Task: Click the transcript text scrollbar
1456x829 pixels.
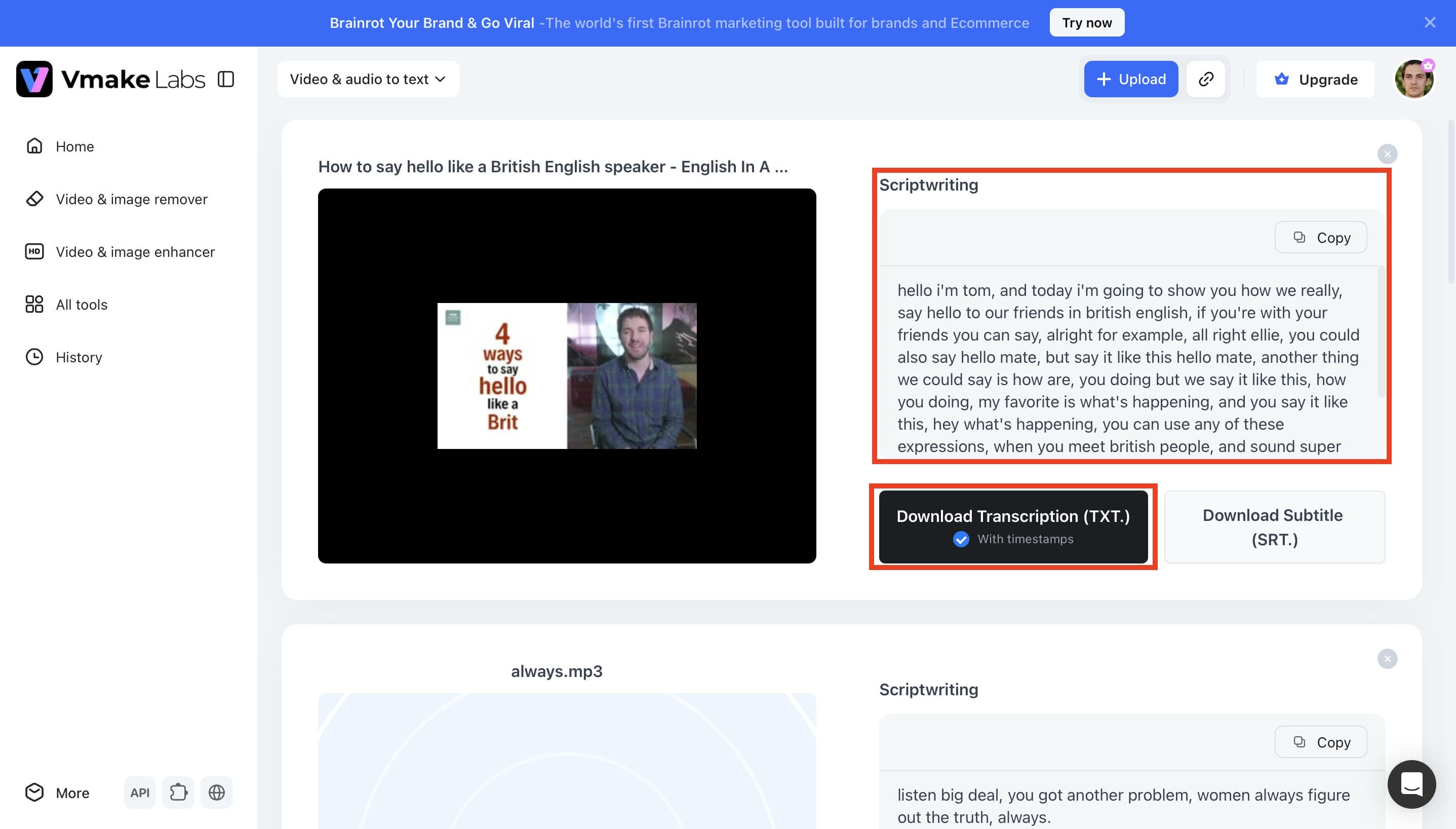Action: tap(1381, 331)
